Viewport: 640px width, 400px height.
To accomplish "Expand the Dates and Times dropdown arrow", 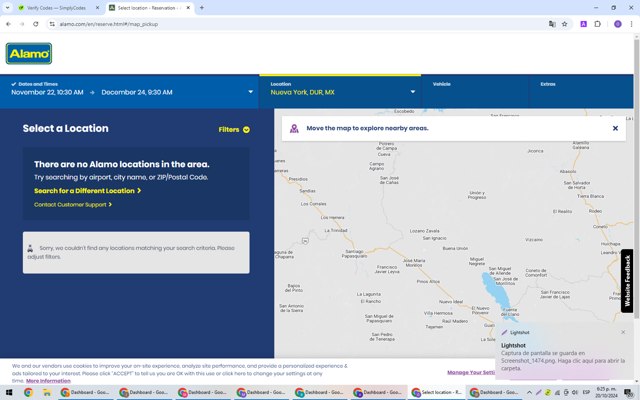I will 251,92.
